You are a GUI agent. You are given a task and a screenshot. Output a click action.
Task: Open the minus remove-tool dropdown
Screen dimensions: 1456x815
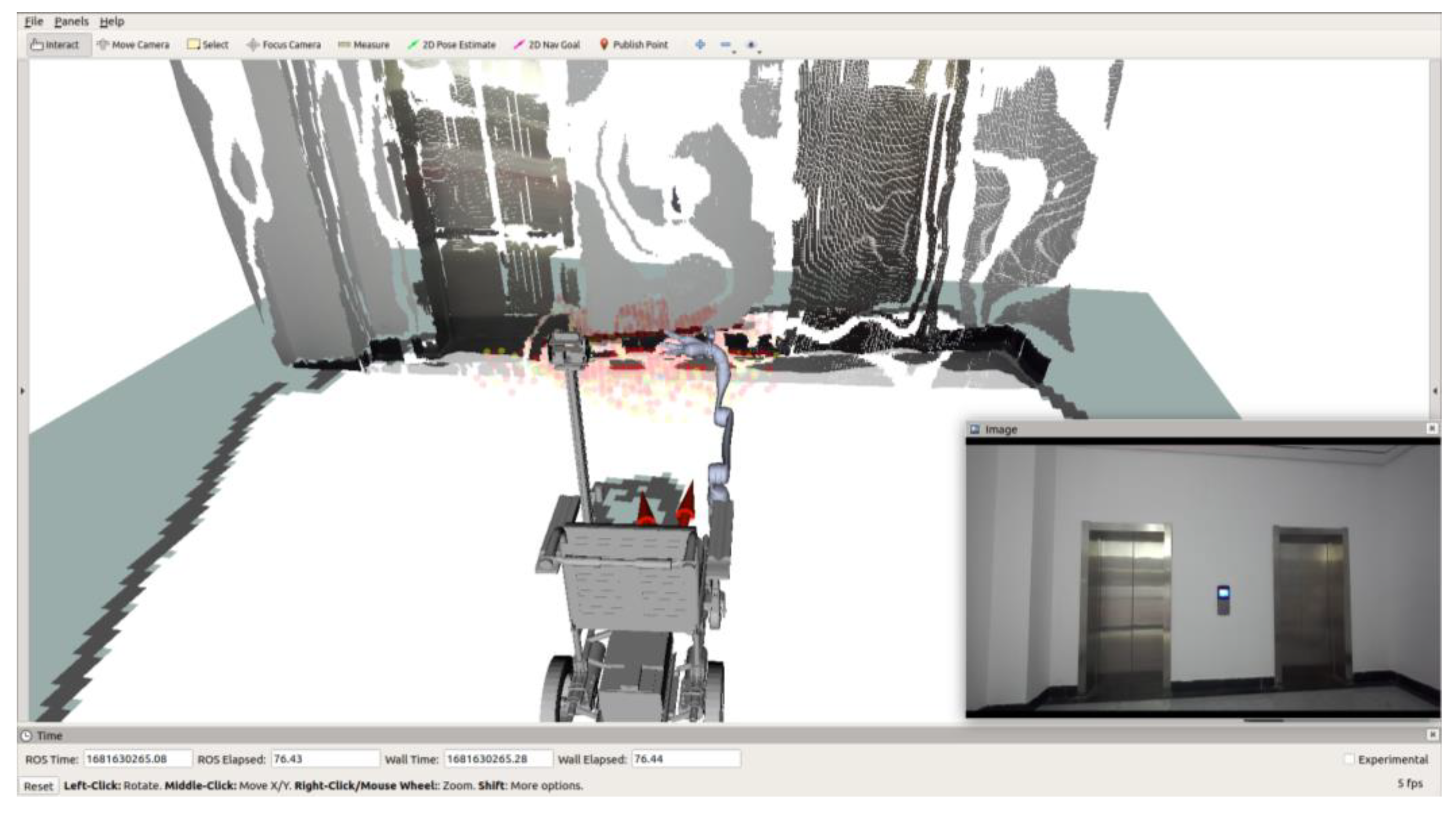click(727, 45)
